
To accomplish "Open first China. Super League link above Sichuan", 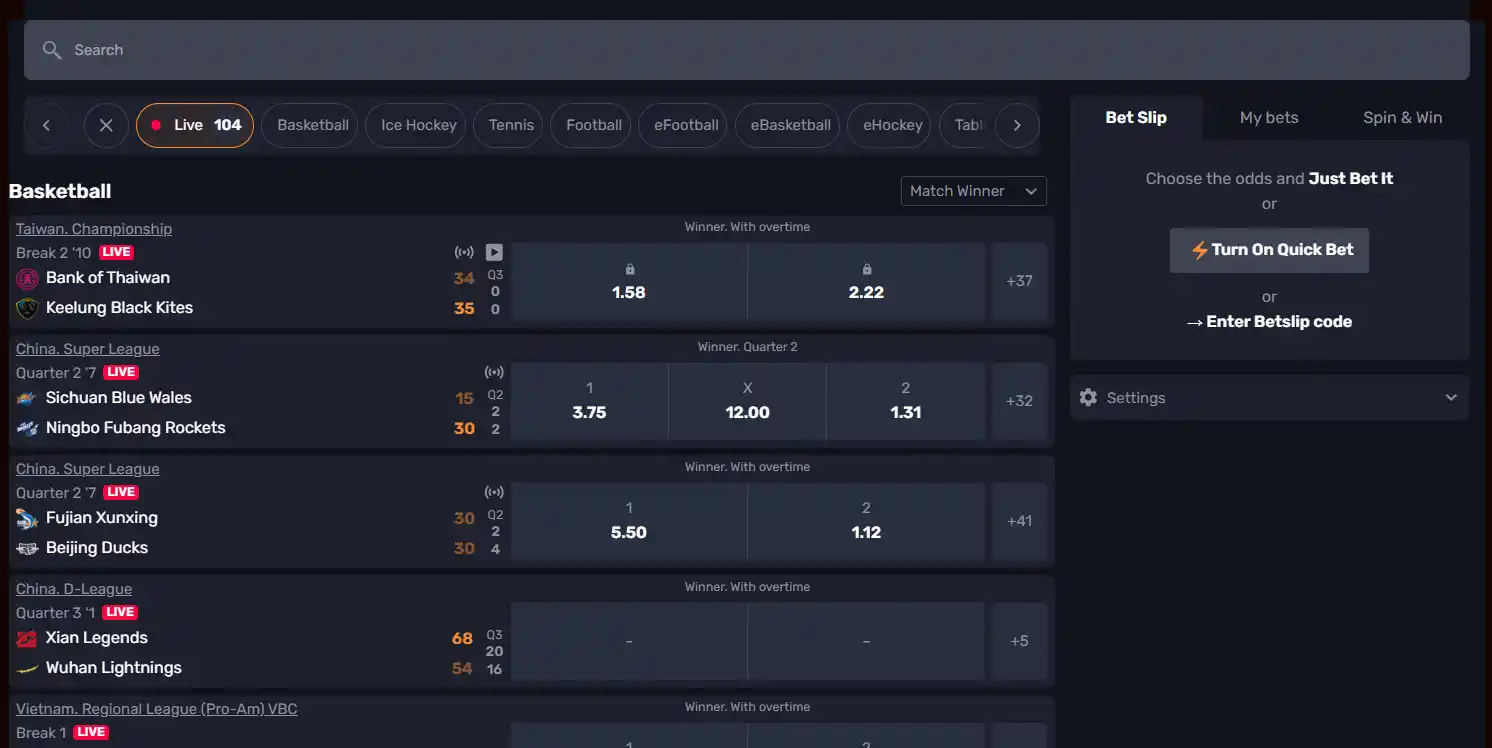I will pyautogui.click(x=88, y=349).
